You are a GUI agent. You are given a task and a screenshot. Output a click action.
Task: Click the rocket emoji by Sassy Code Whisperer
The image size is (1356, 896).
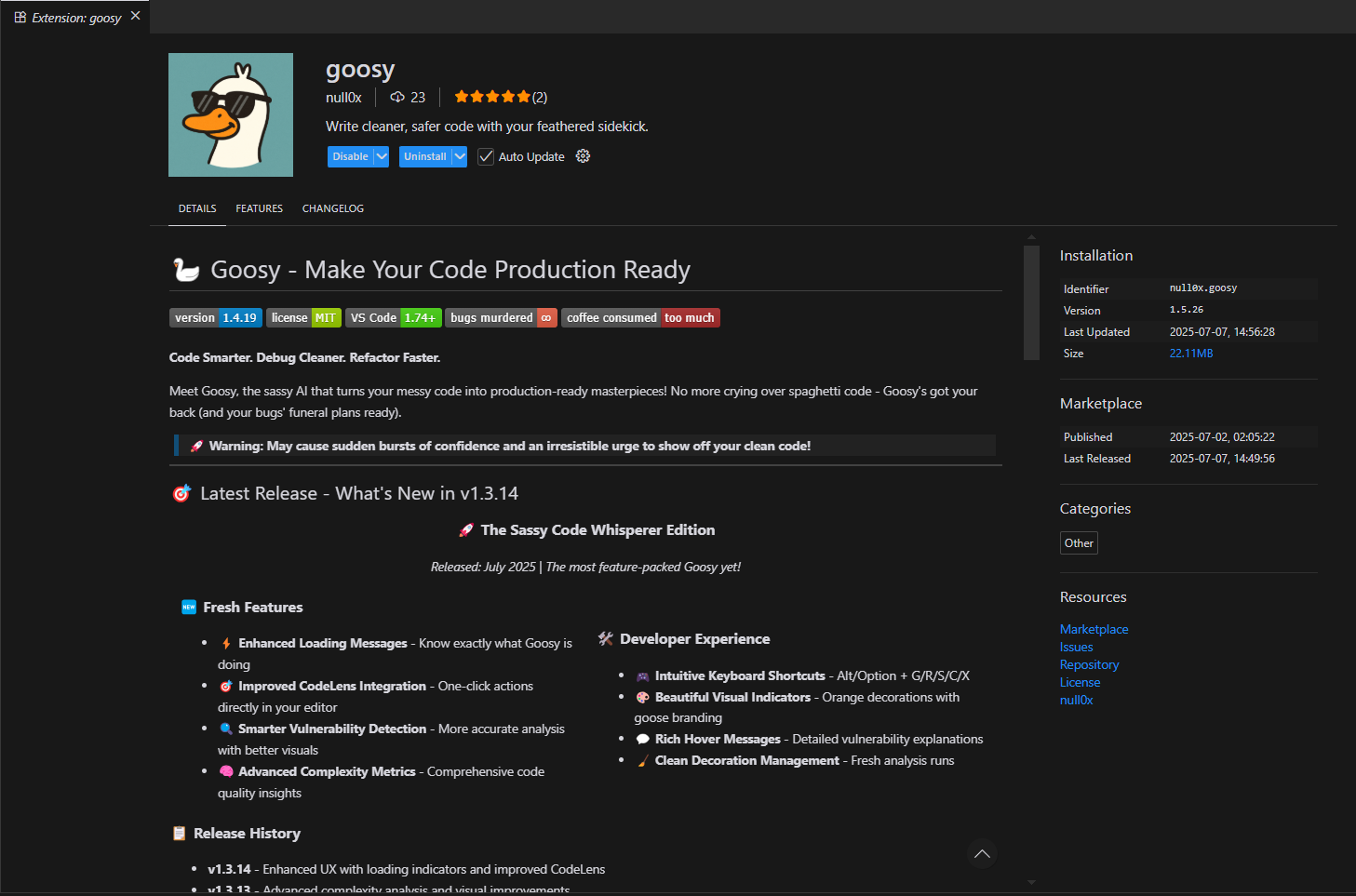click(466, 530)
